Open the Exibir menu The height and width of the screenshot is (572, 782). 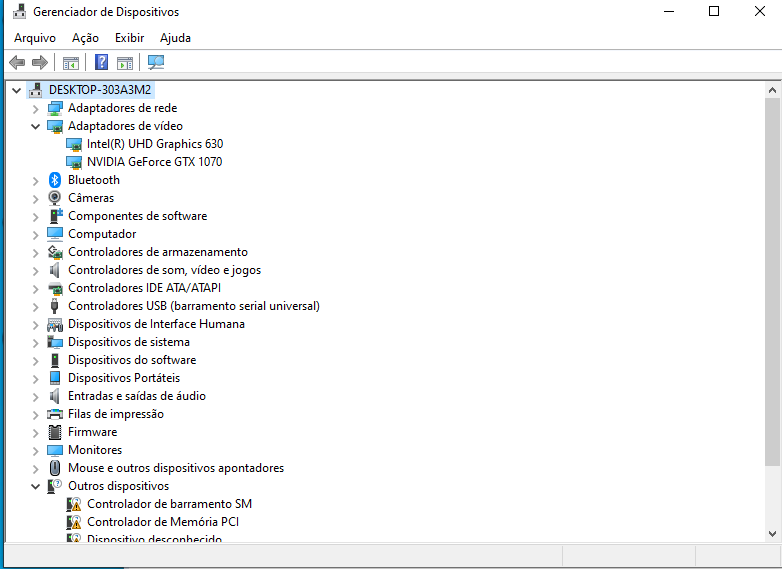tap(130, 38)
